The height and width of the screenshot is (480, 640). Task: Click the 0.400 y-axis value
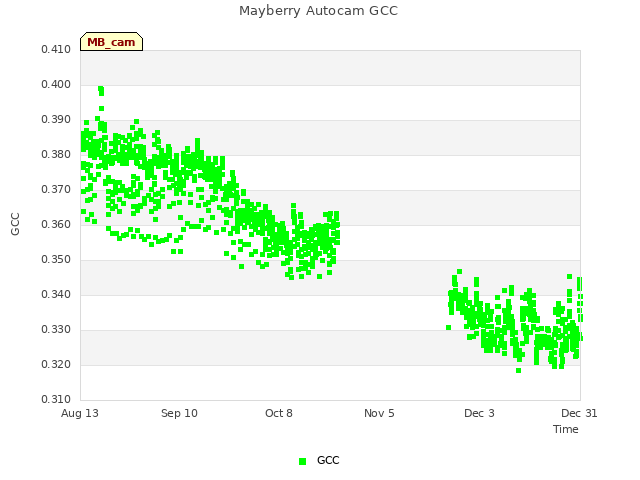(56, 84)
